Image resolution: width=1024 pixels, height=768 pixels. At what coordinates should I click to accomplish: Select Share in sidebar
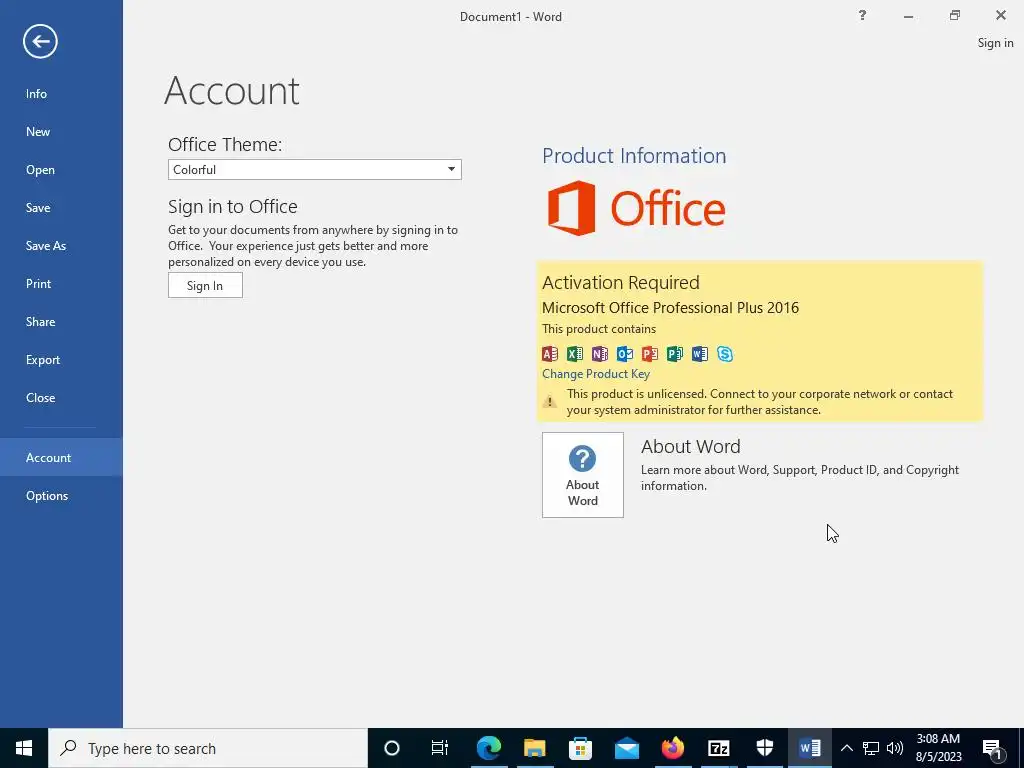coord(40,321)
